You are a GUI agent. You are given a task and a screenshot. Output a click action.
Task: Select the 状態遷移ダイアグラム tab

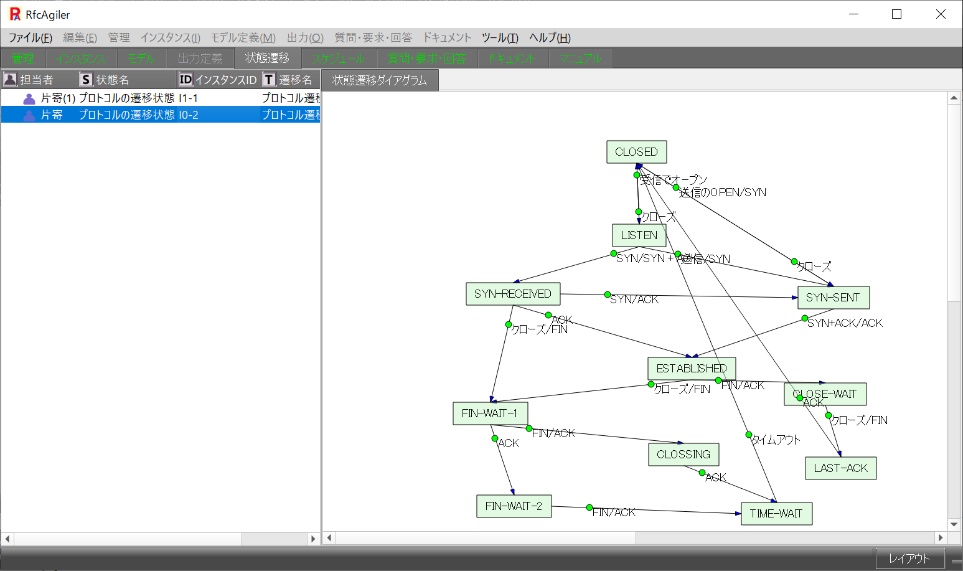click(x=379, y=79)
